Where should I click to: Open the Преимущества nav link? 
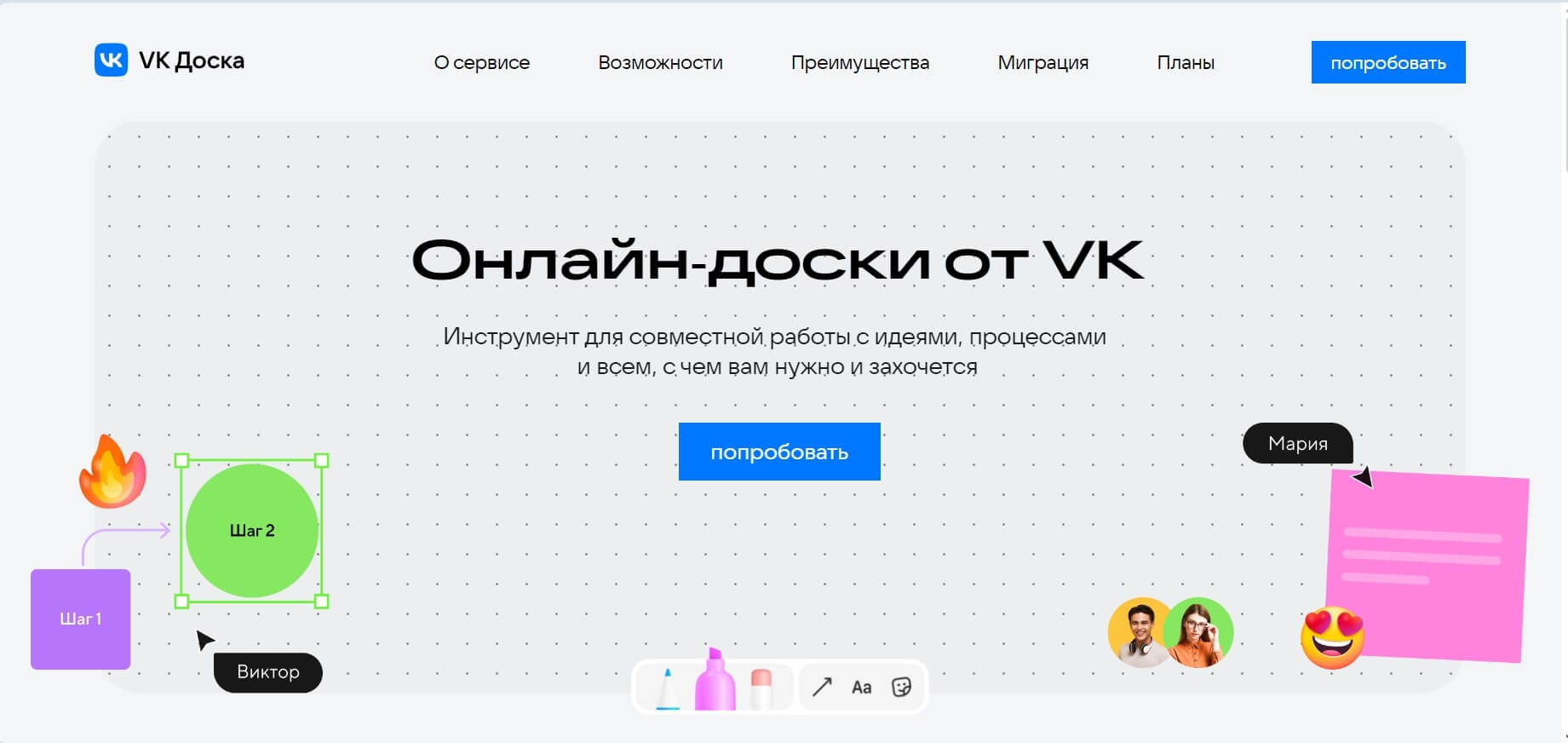click(x=860, y=62)
